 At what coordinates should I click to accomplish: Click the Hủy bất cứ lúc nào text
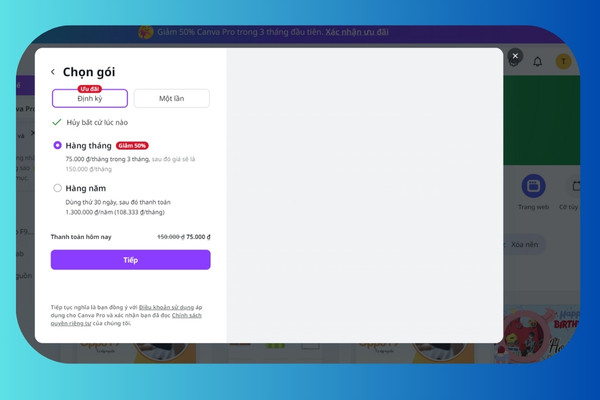pos(97,122)
